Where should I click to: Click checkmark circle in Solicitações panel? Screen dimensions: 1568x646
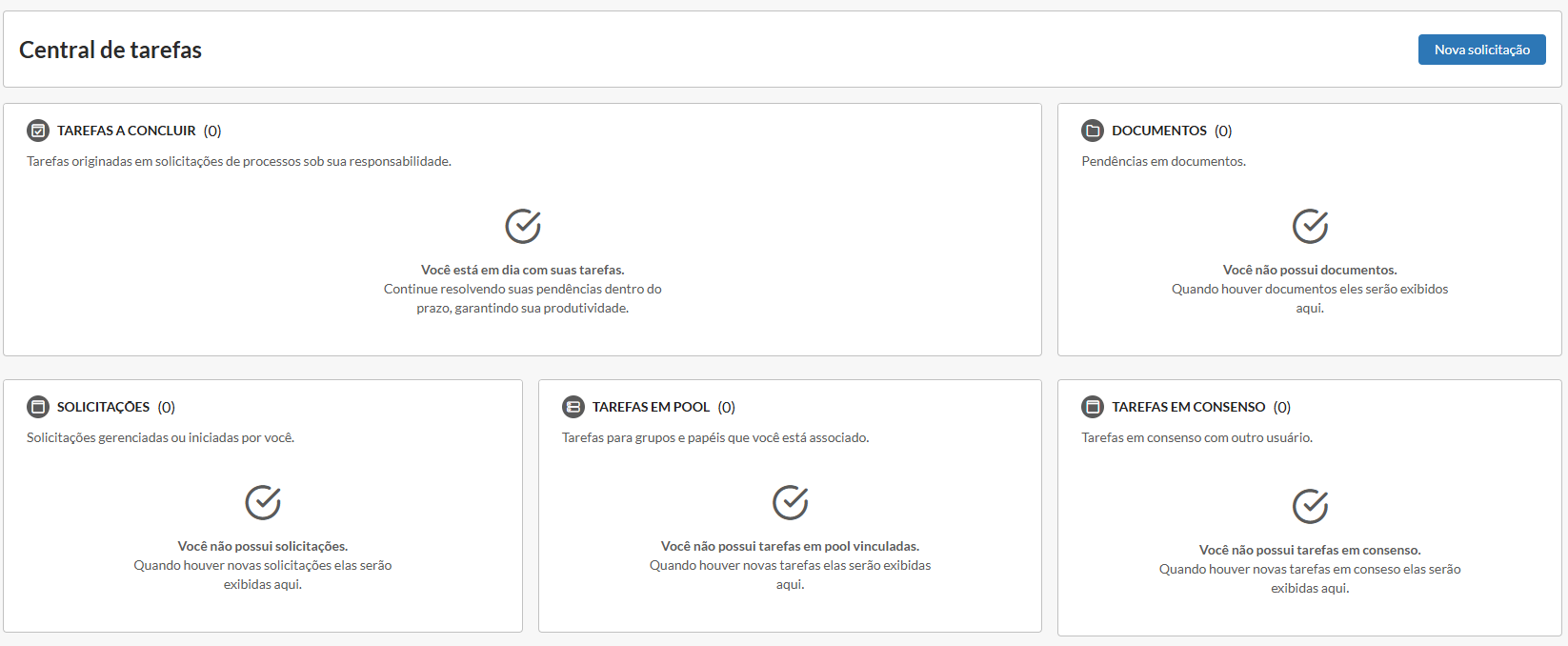[263, 502]
